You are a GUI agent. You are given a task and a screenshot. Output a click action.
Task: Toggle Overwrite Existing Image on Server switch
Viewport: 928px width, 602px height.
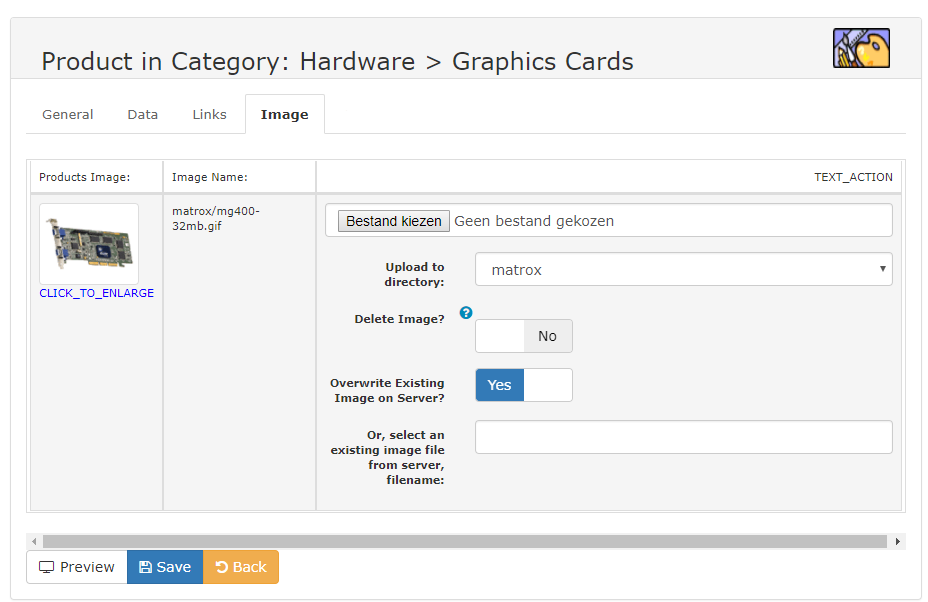(x=523, y=385)
